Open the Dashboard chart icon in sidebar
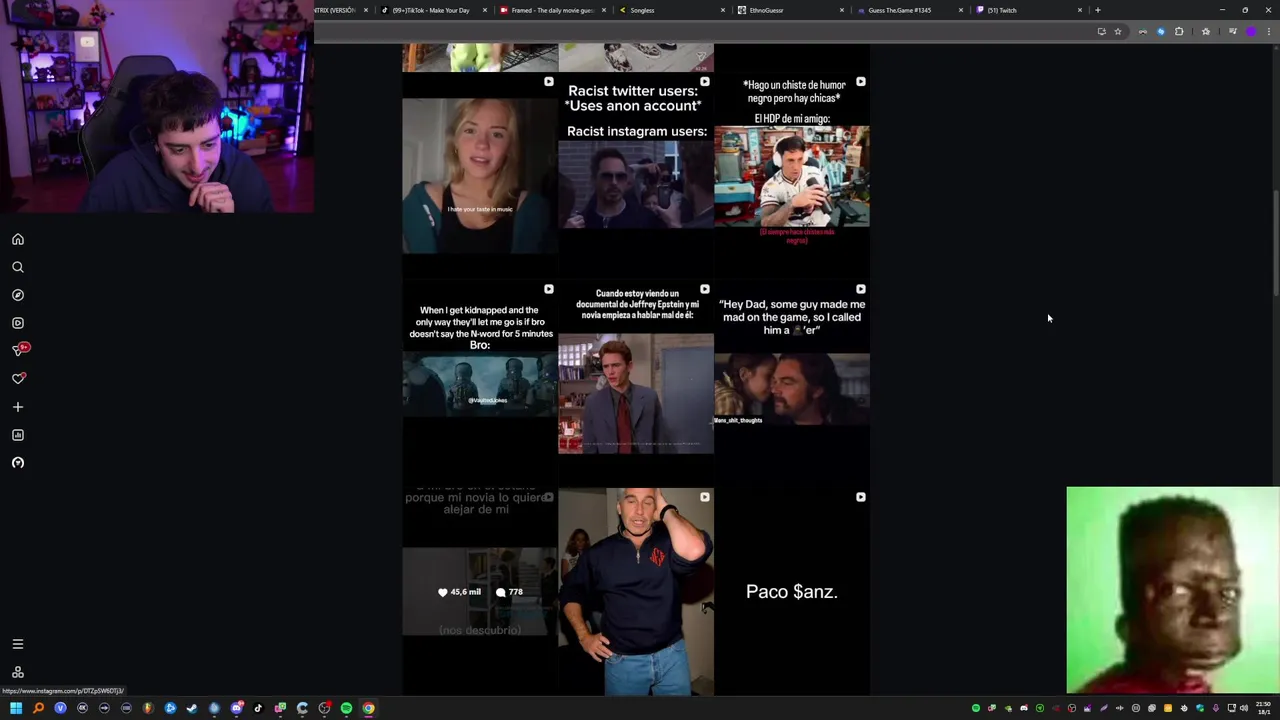 [x=18, y=435]
